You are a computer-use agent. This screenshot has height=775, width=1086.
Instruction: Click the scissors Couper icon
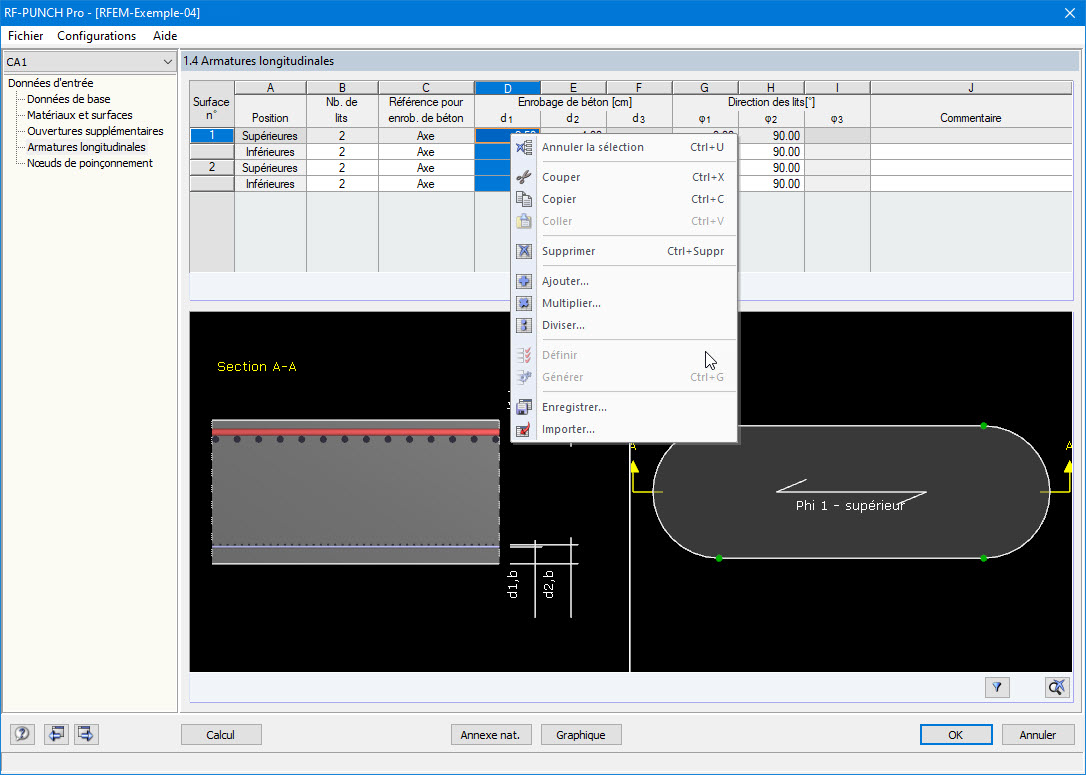tap(524, 177)
